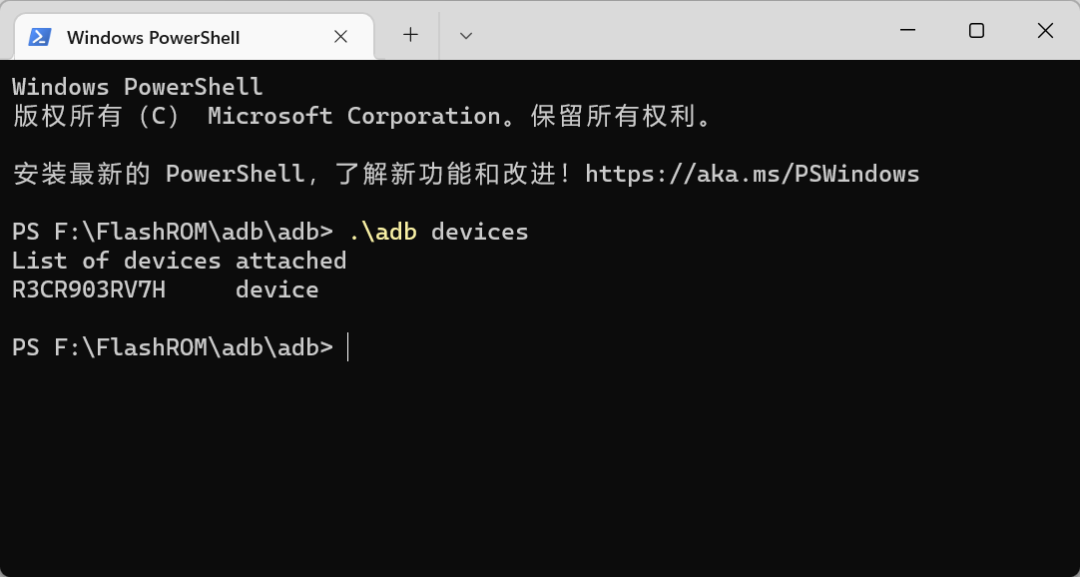Click the "Microsoft Corporation" copyright text

353,116
